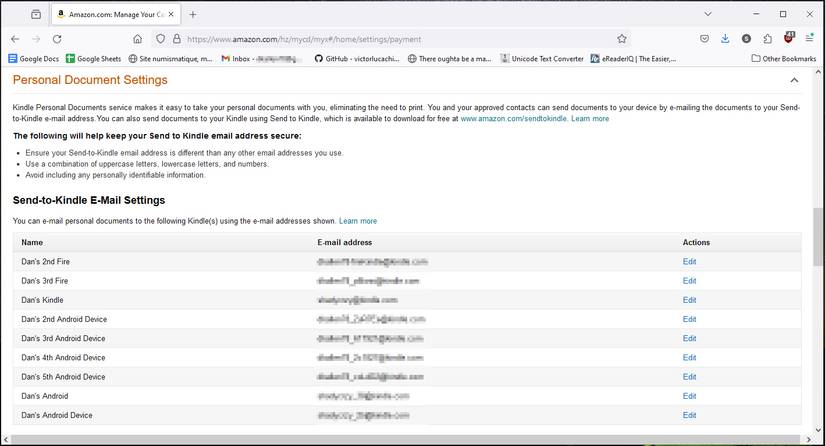The height and width of the screenshot is (446, 825).
Task: Click Edit for Dan's 2nd Fire
Action: 689,262
